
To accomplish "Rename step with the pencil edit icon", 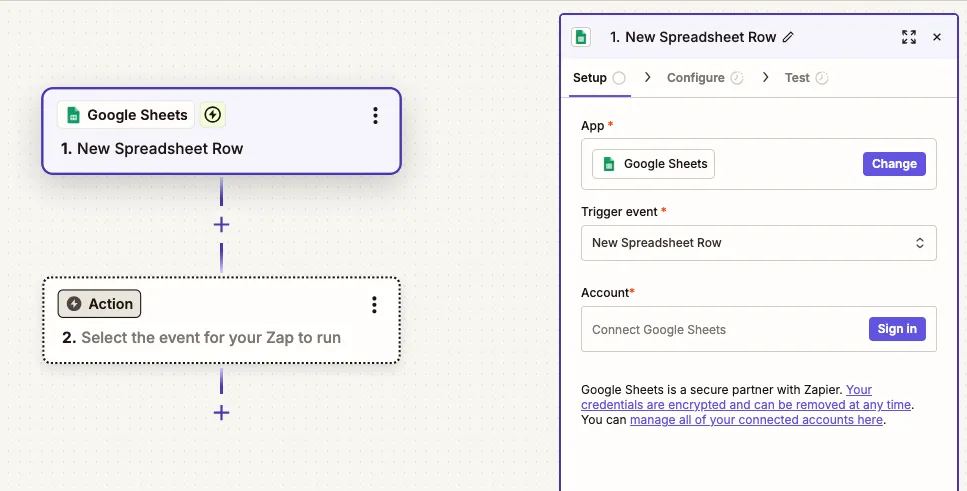I will point(788,37).
